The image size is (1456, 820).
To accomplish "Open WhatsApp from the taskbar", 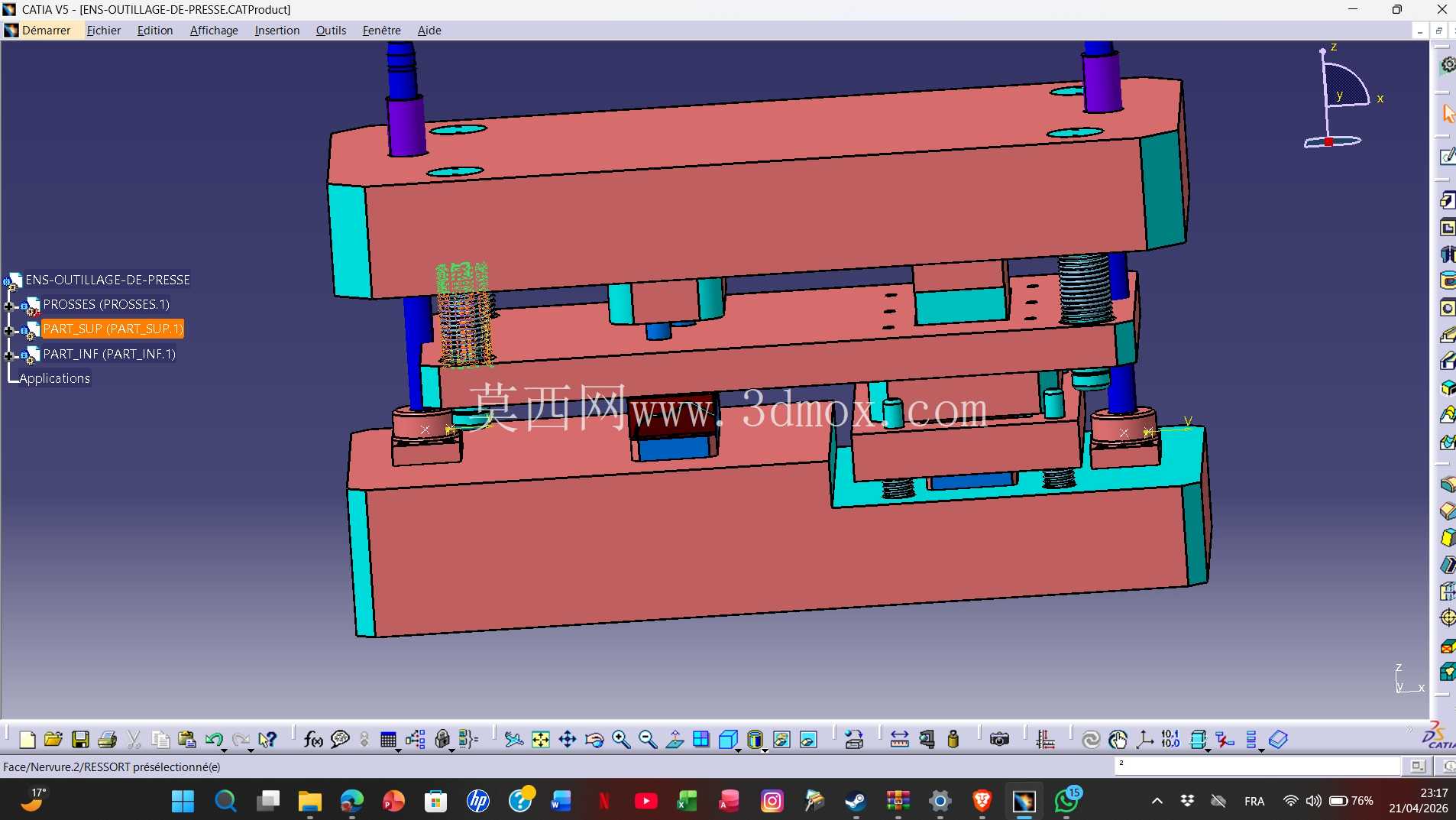I will click(1066, 801).
